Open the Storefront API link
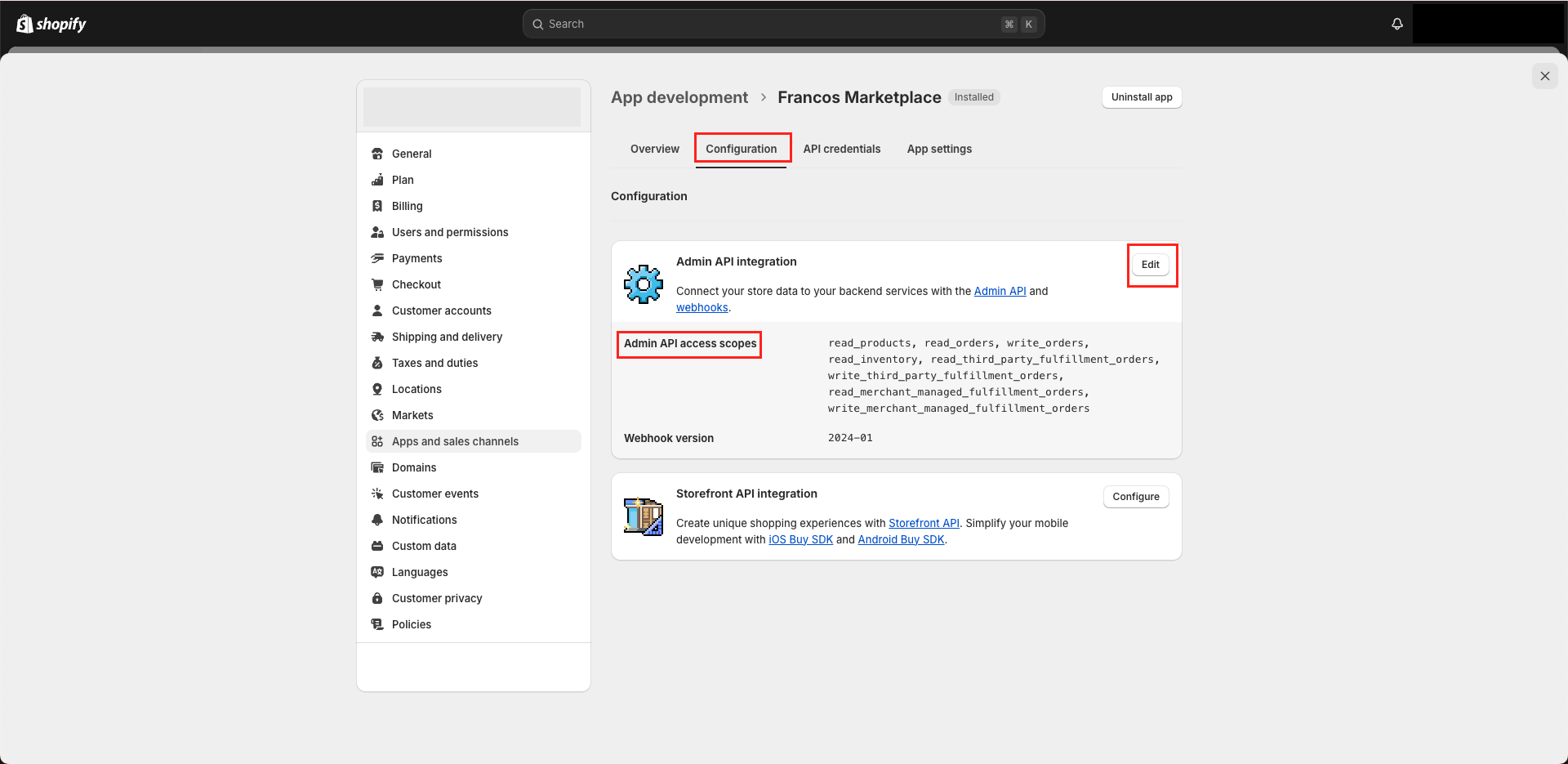1568x764 pixels. tap(924, 523)
